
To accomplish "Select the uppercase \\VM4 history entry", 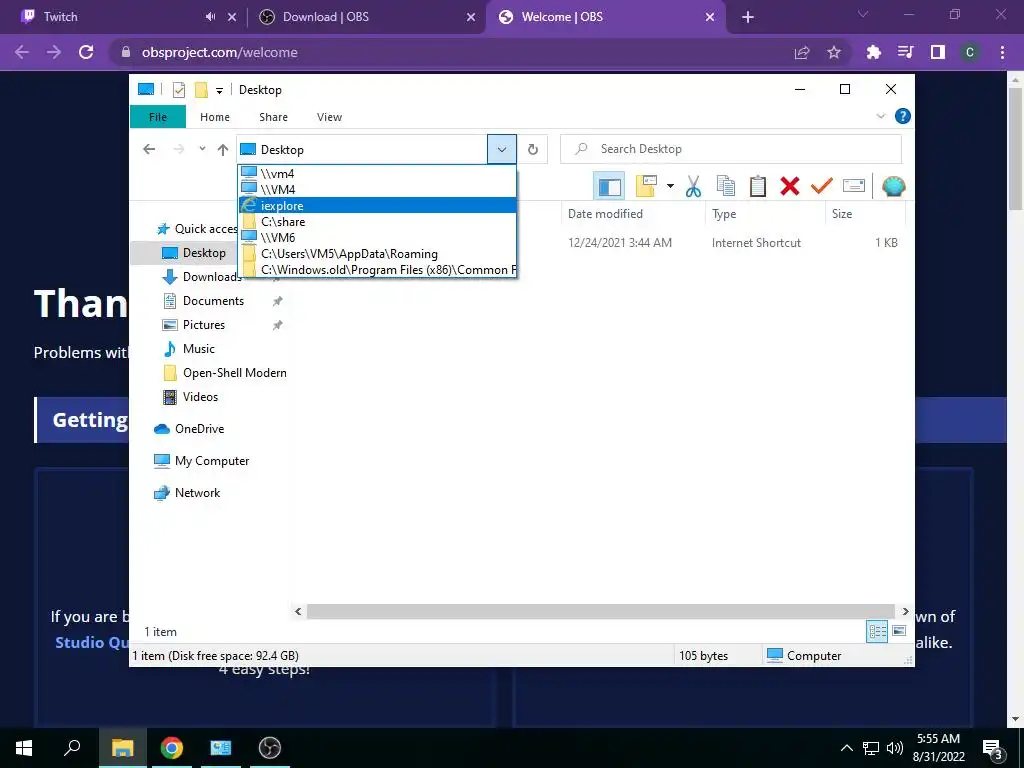I will tap(377, 189).
